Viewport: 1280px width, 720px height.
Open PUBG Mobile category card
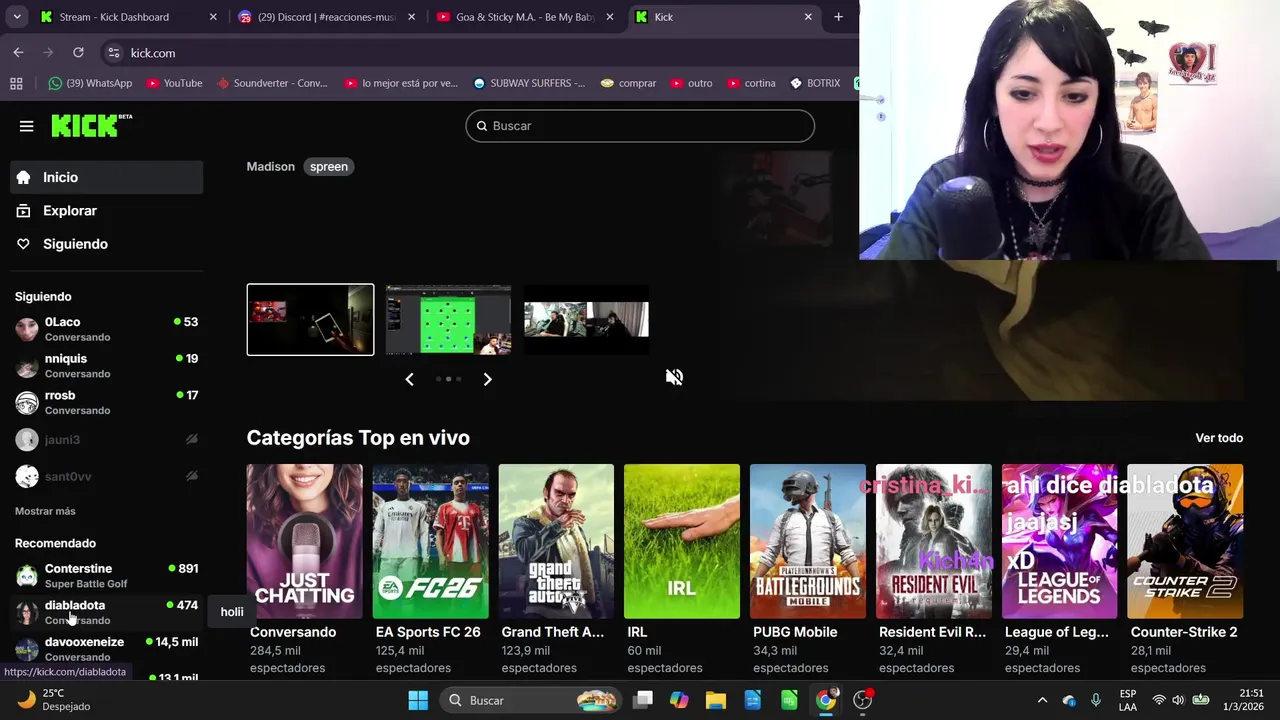click(808, 541)
